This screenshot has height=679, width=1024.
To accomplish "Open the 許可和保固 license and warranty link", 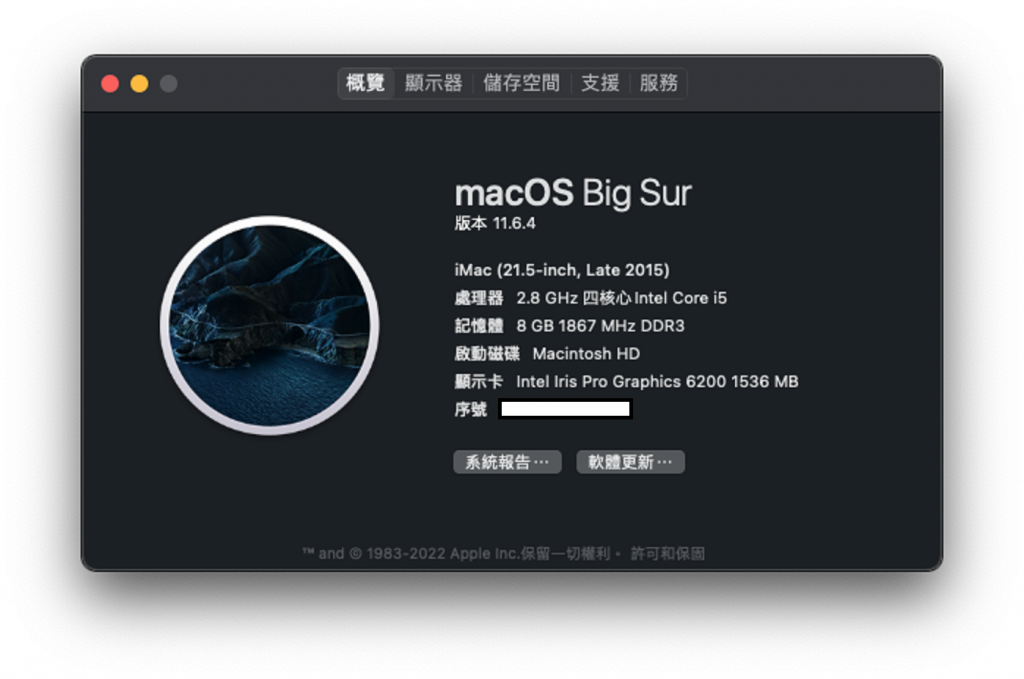I will (x=667, y=554).
